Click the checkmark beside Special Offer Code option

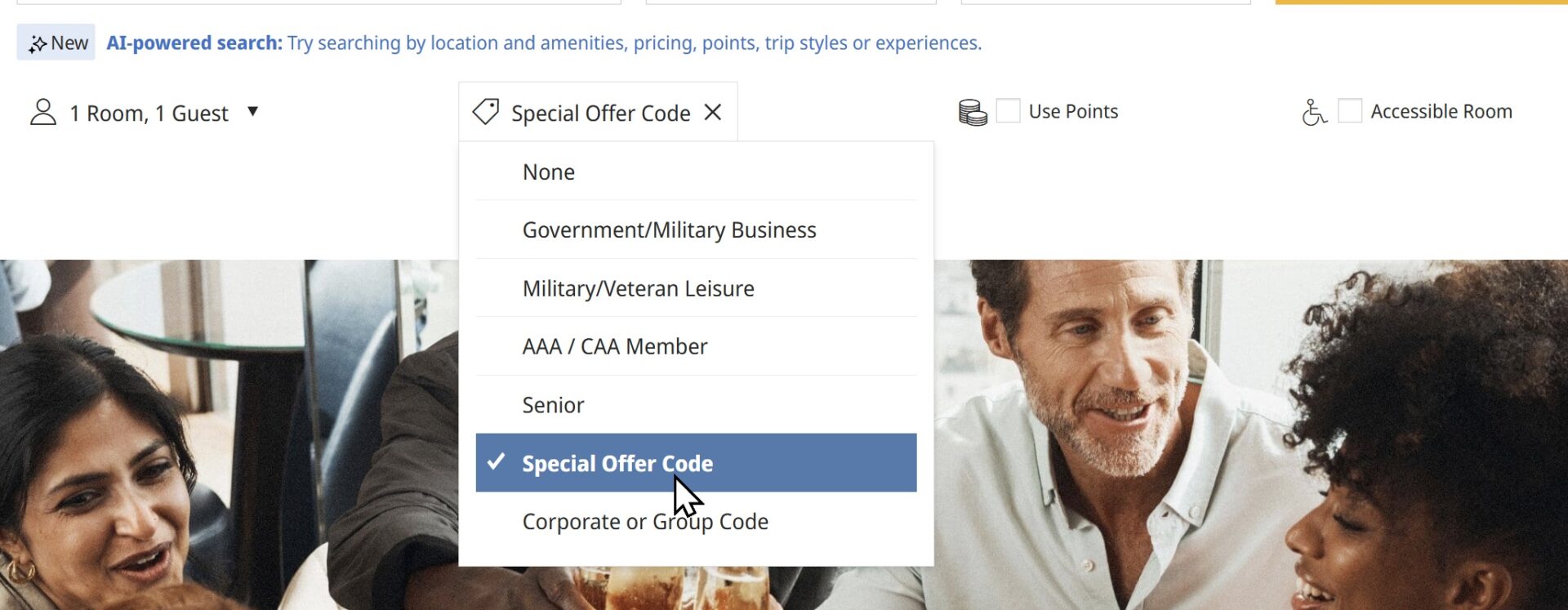pyautogui.click(x=495, y=462)
